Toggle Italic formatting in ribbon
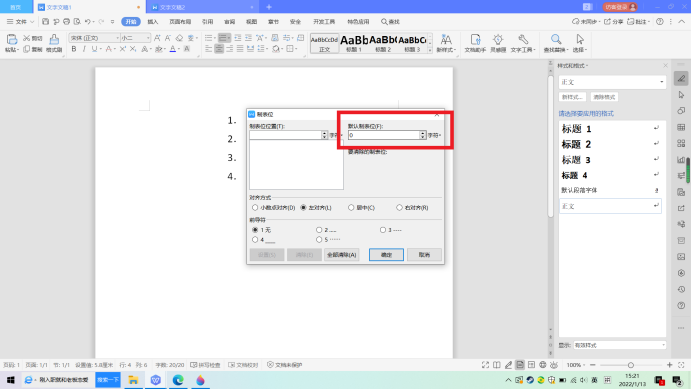The width and height of the screenshot is (692, 389). click(x=84, y=49)
